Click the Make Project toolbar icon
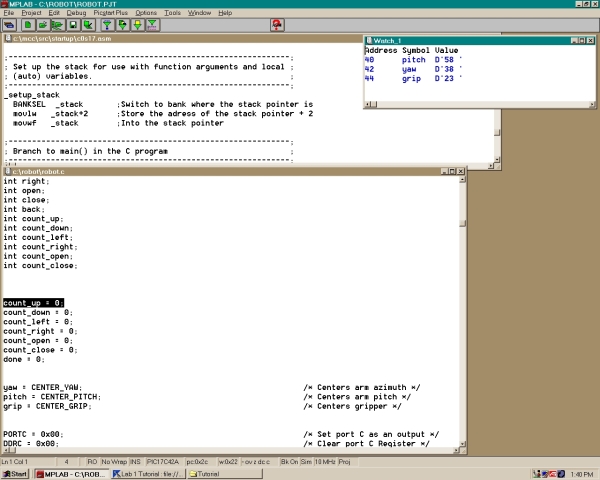Screen dimensions: 600x480 (x=122, y=25)
